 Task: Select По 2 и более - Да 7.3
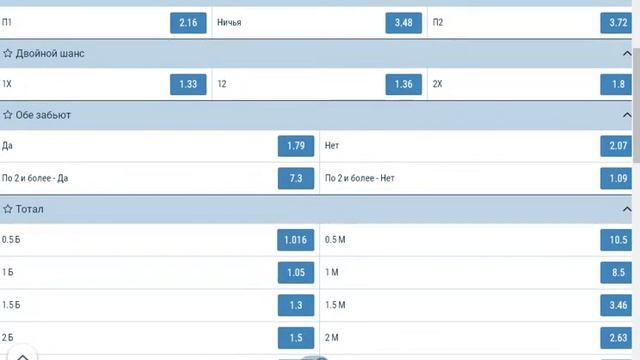tap(296, 178)
